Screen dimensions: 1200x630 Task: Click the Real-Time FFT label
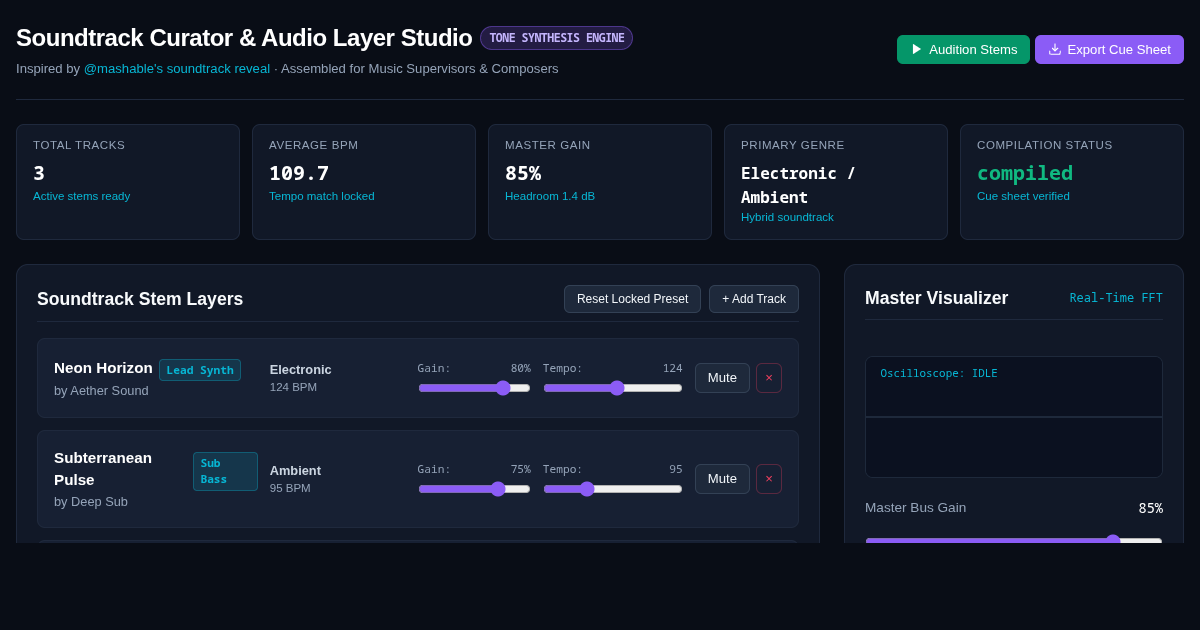1116,298
